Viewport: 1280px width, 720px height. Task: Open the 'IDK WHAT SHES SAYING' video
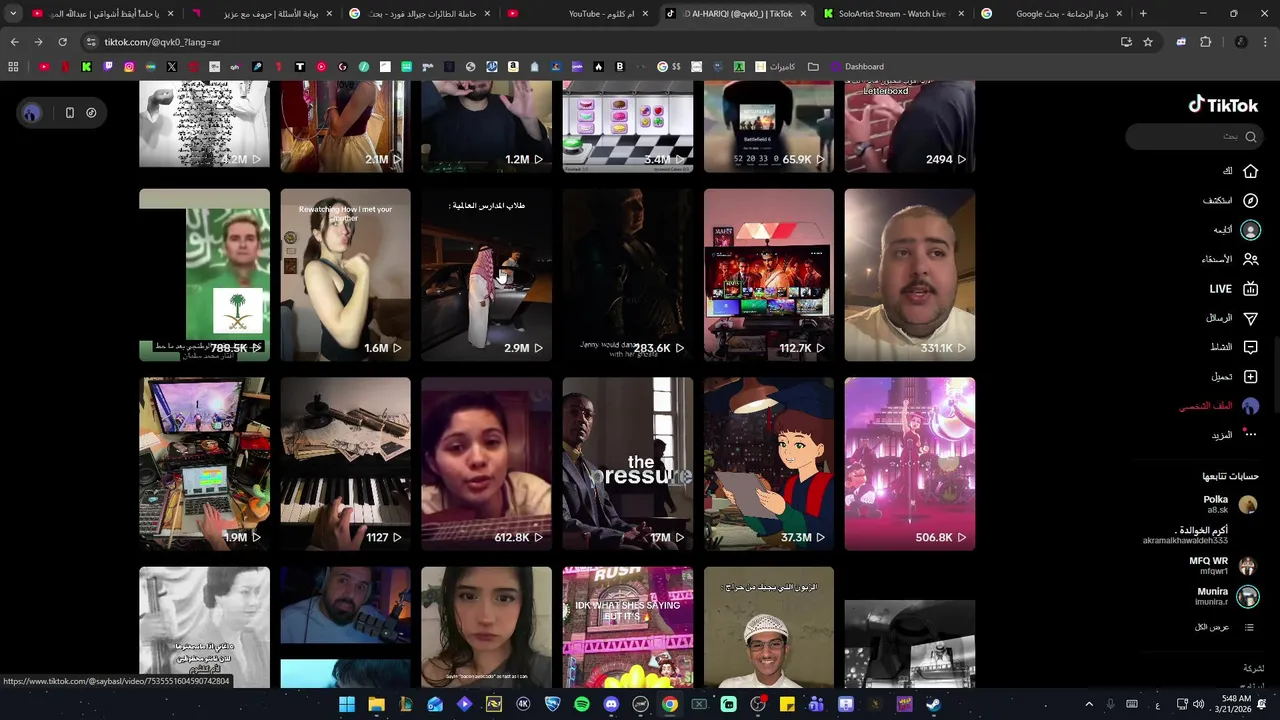pos(627,627)
